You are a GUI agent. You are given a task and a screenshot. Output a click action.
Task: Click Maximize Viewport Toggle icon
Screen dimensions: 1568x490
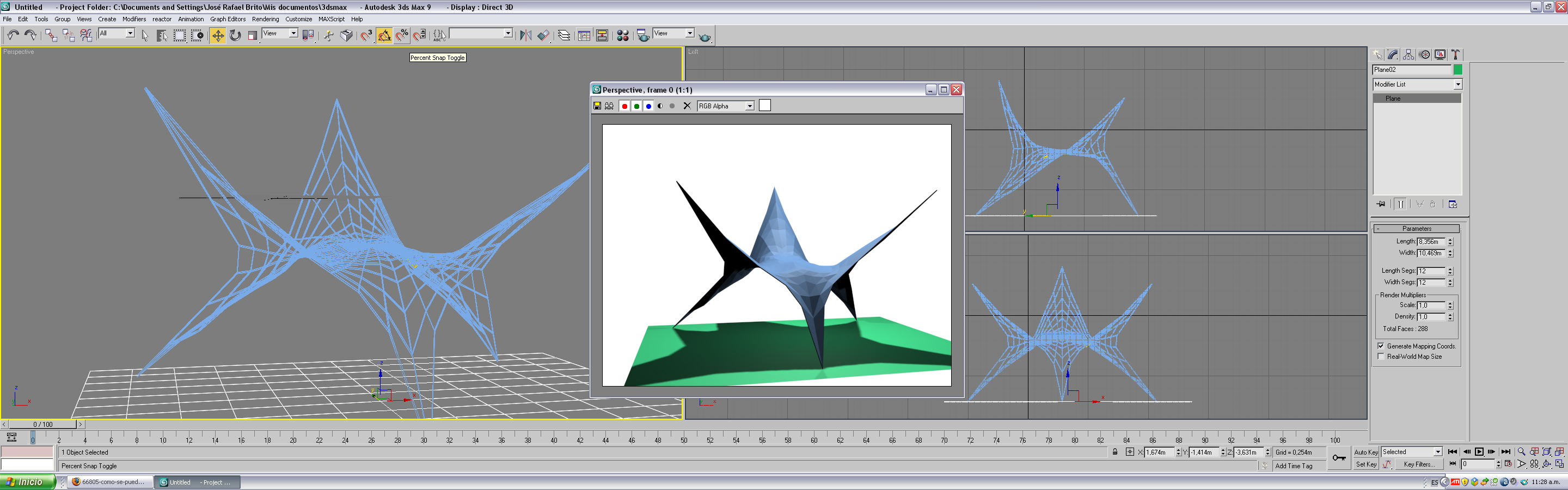[x=1560, y=464]
